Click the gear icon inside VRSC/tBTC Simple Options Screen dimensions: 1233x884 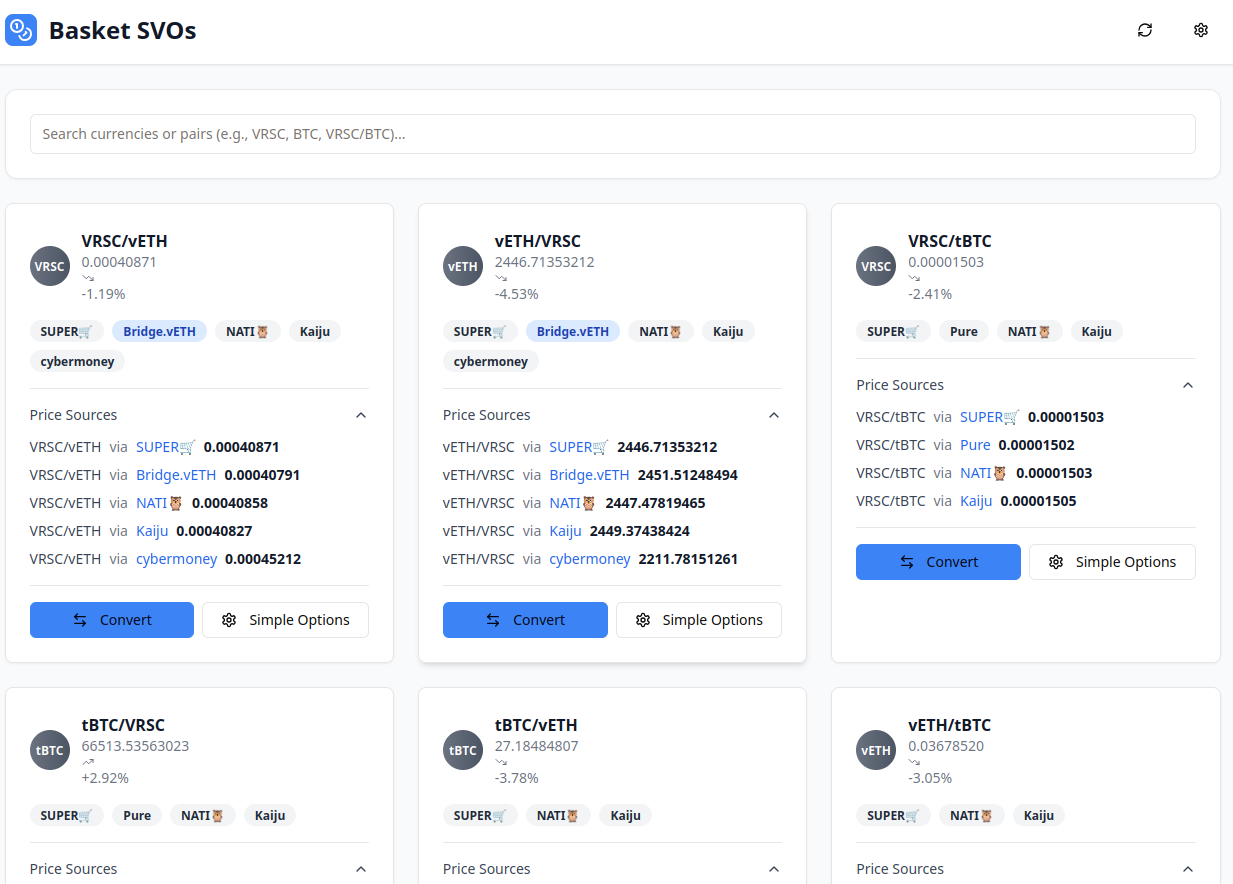pyautogui.click(x=1056, y=562)
